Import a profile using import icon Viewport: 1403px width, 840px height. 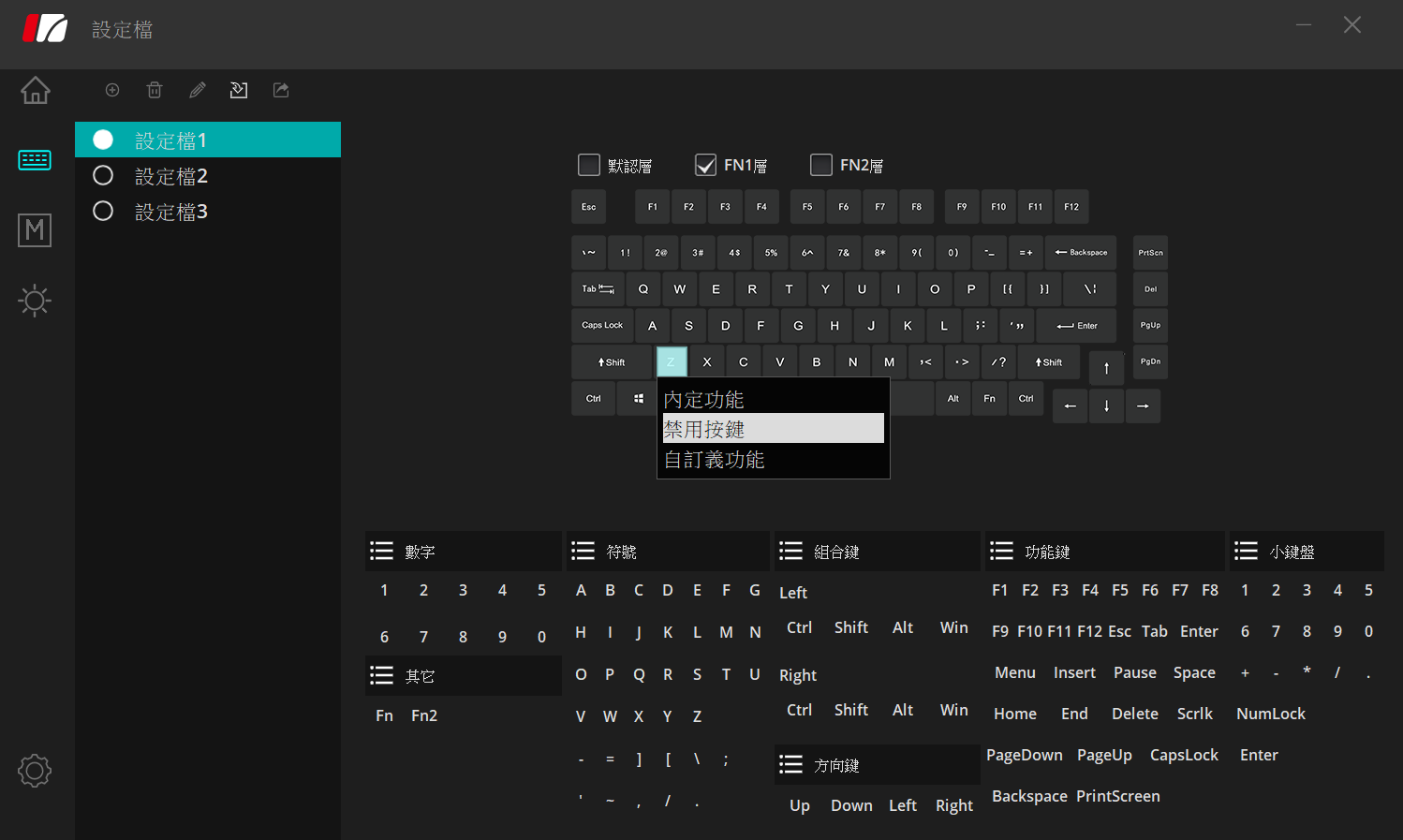(x=239, y=90)
